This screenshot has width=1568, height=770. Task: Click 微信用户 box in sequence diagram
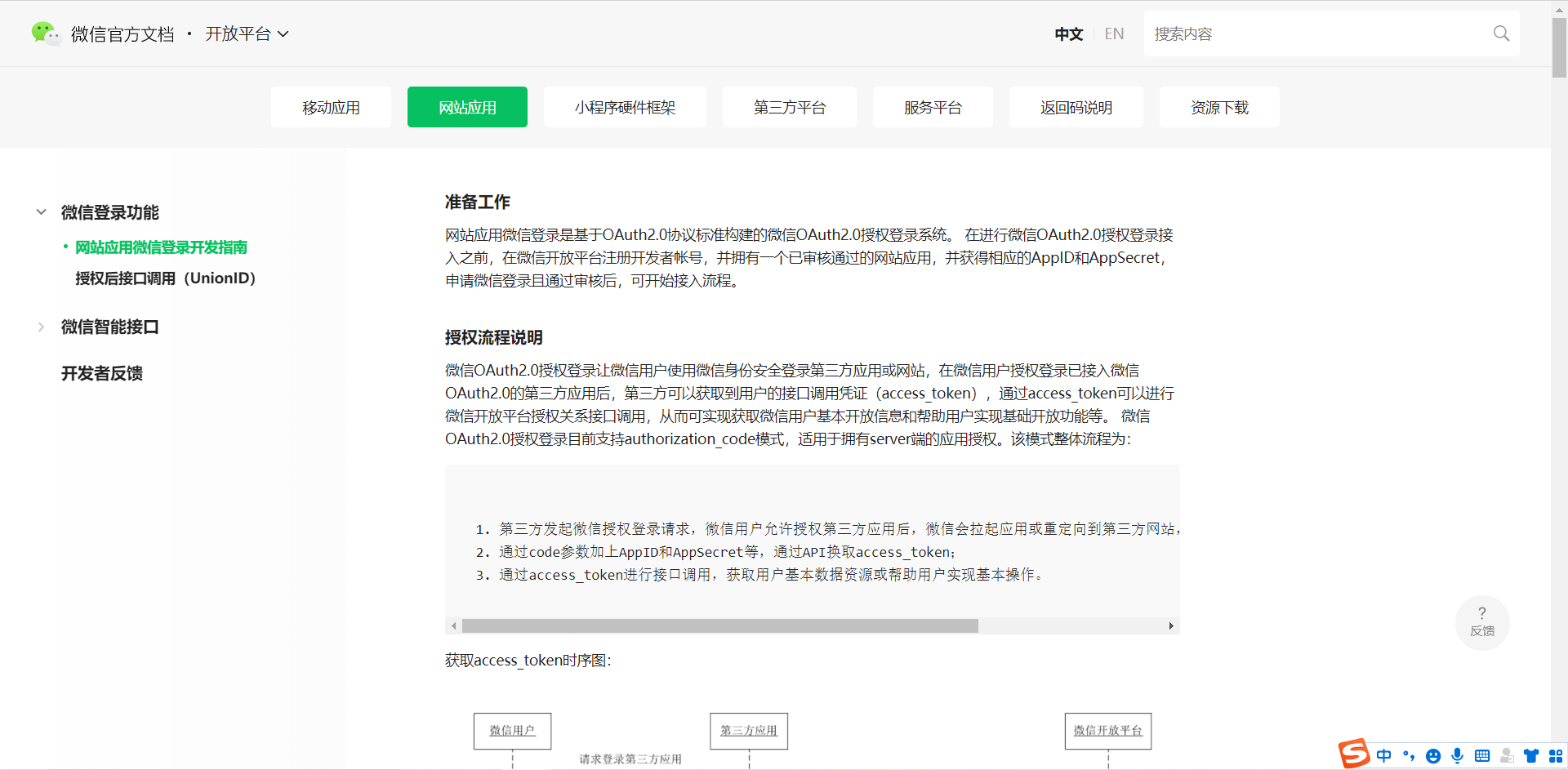tap(512, 731)
